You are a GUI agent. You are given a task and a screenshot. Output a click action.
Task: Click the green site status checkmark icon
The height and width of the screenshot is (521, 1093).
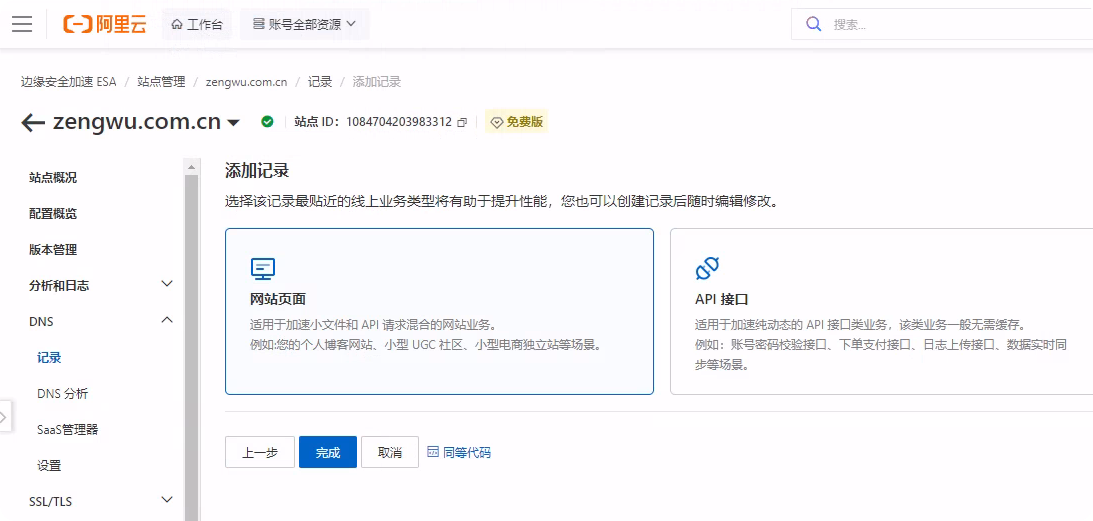[267, 122]
